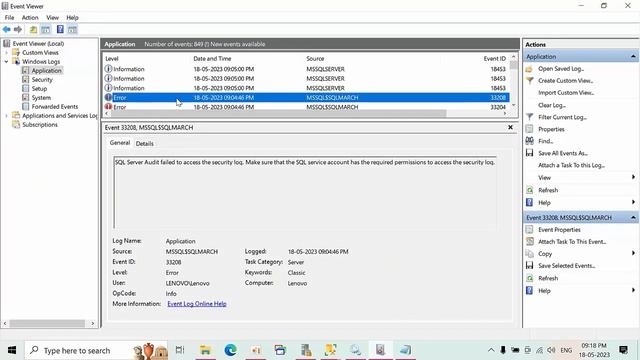Click the Windows Start button
640x360 pixels.
12,350
